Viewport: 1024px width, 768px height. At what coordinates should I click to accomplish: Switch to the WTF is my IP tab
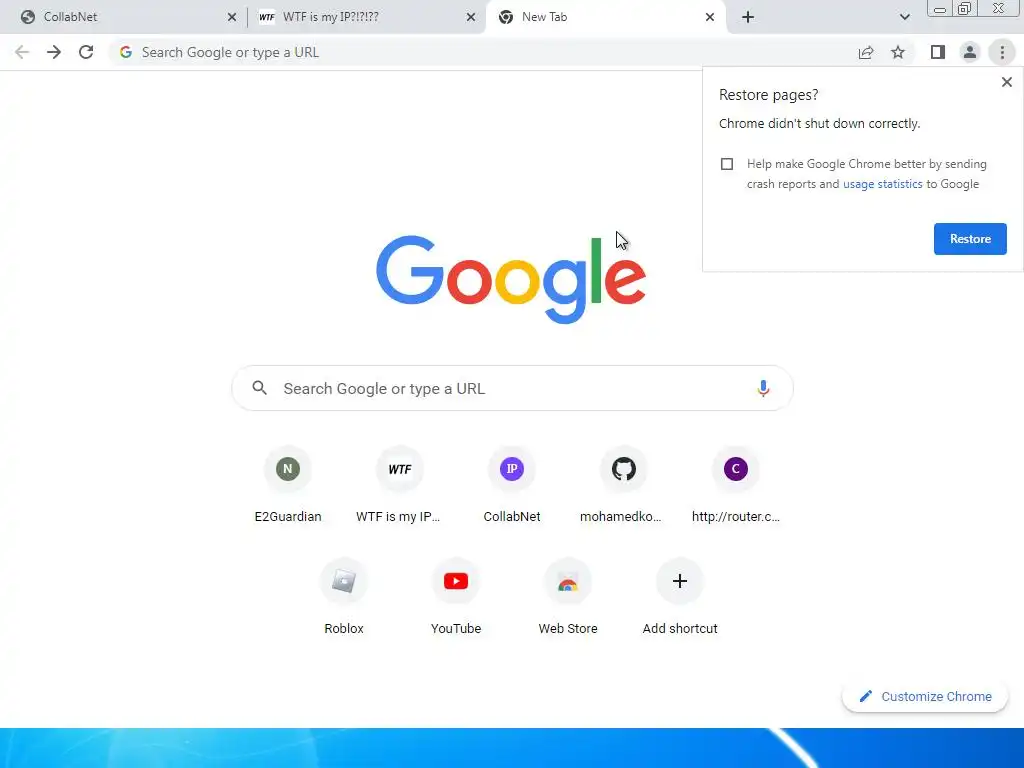(366, 17)
